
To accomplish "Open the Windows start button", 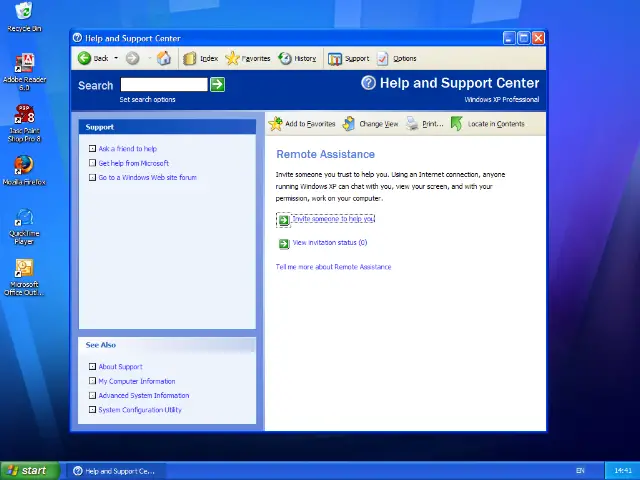I will point(30,471).
